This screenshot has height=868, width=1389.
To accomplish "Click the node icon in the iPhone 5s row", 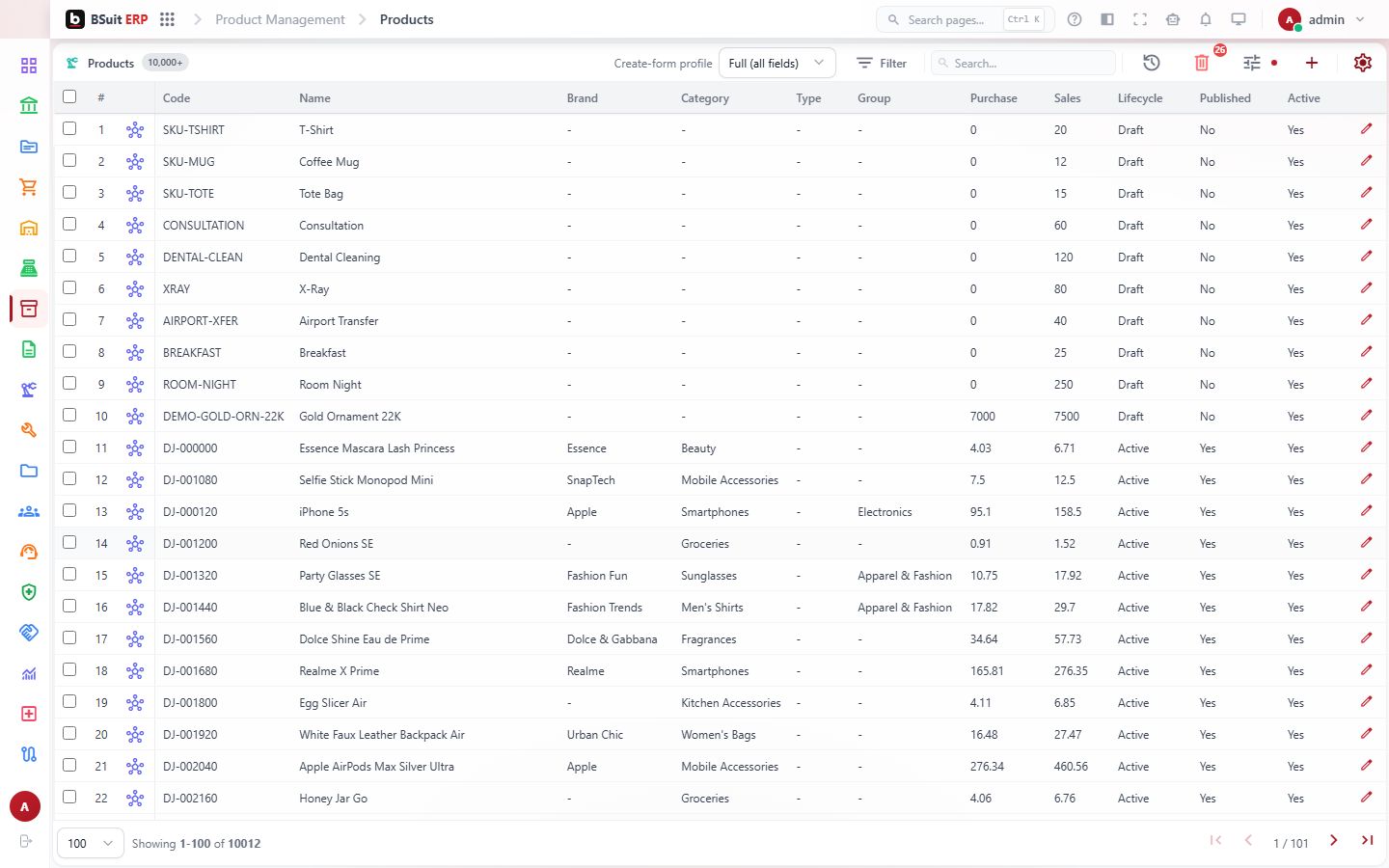I will tap(135, 511).
